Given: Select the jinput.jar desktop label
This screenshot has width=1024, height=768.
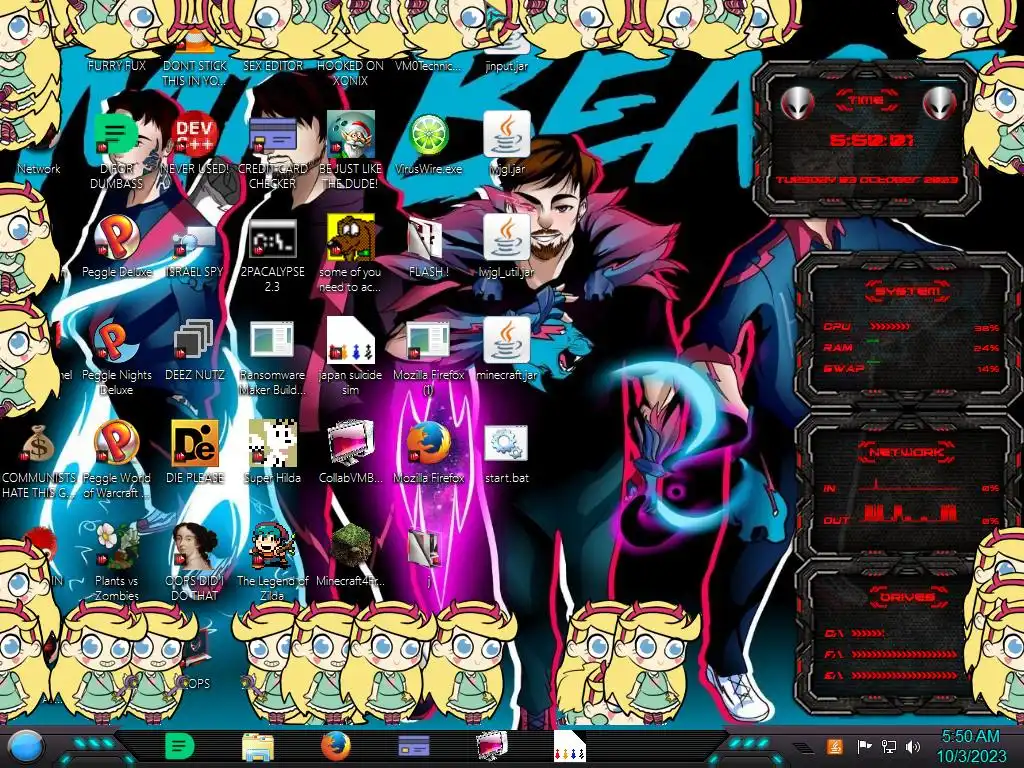Looking at the screenshot, I should [507, 66].
